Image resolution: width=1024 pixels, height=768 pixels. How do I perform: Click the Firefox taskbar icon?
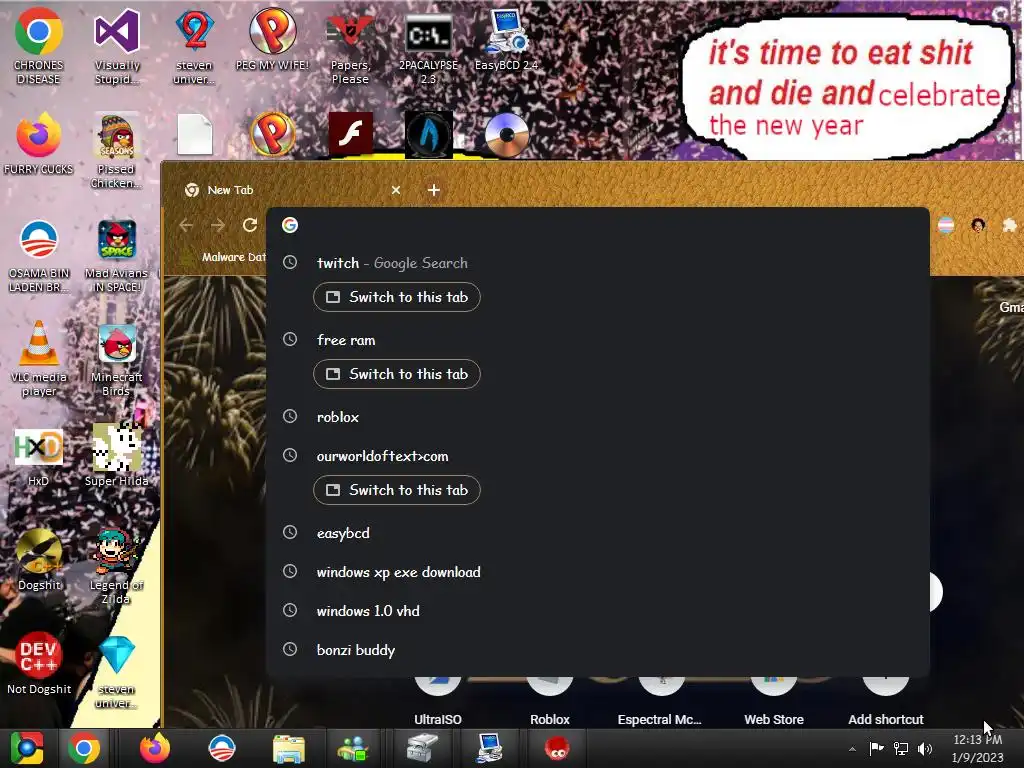click(155, 748)
